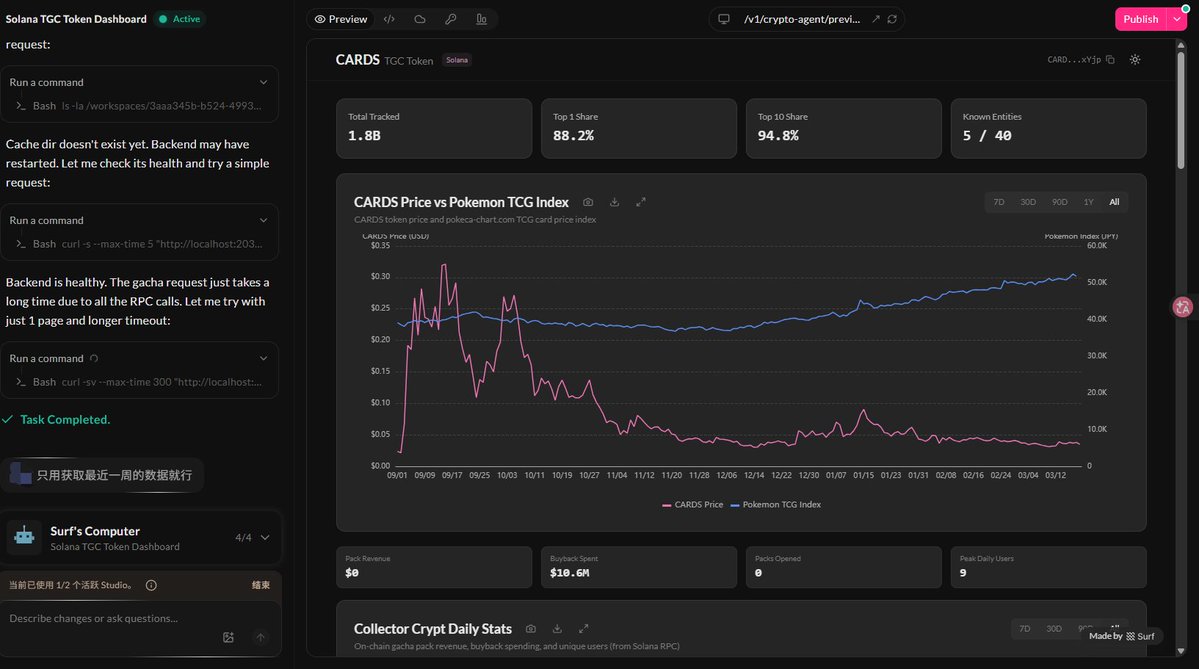This screenshot has height=669, width=1199.
Task: Select 30D range on Collector Crypt chart
Action: 1054,628
